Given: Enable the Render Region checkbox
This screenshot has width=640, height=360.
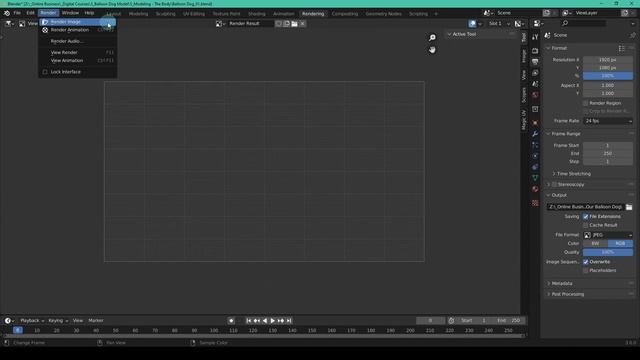Looking at the screenshot, I should (x=586, y=103).
